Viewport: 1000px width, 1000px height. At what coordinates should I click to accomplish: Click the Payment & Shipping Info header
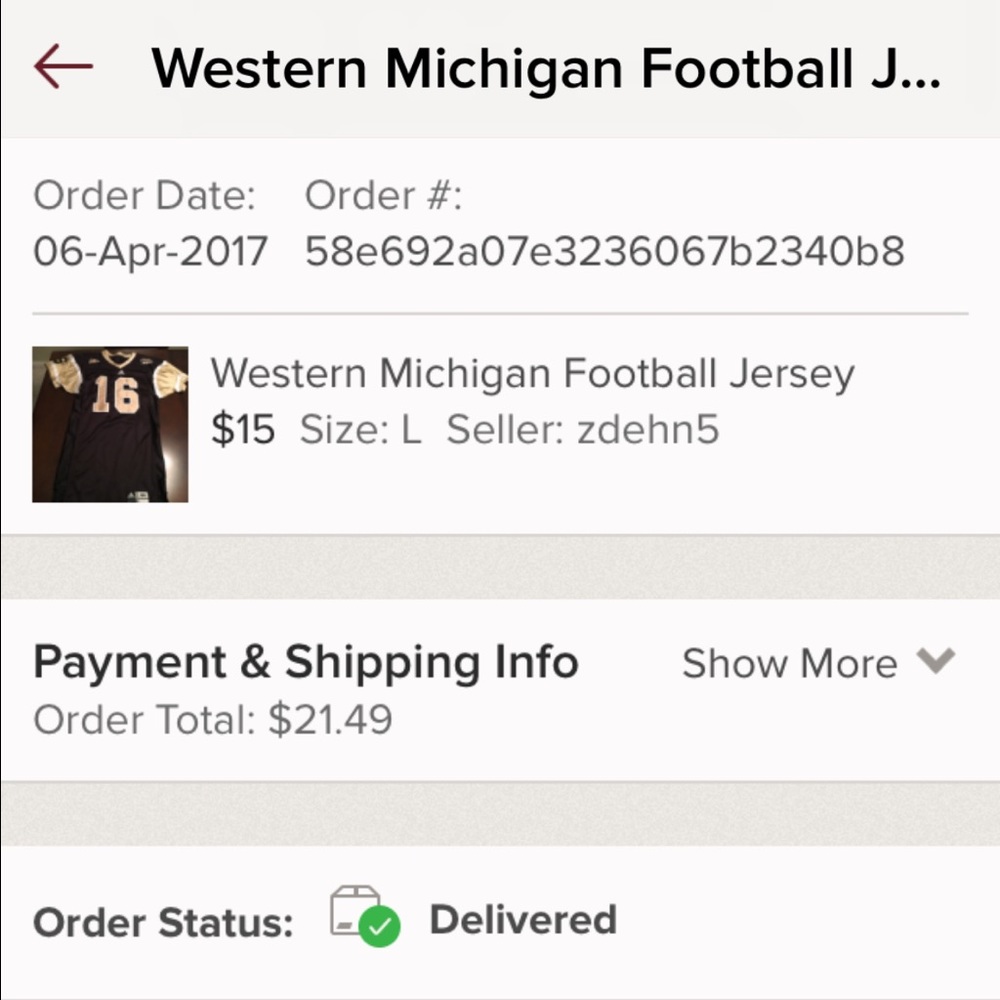(306, 661)
